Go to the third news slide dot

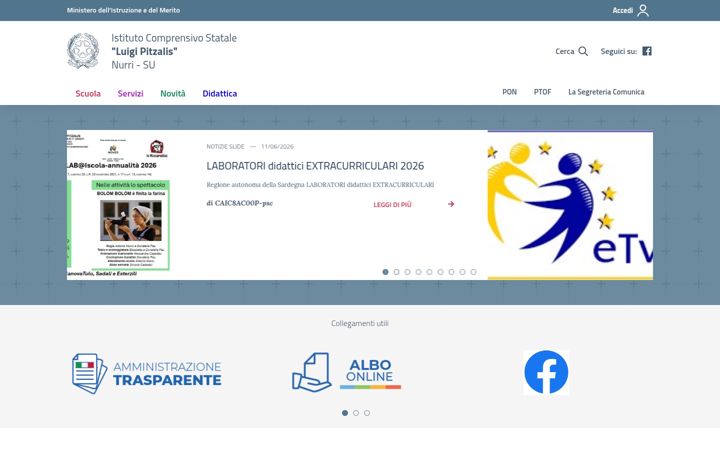pos(407,272)
